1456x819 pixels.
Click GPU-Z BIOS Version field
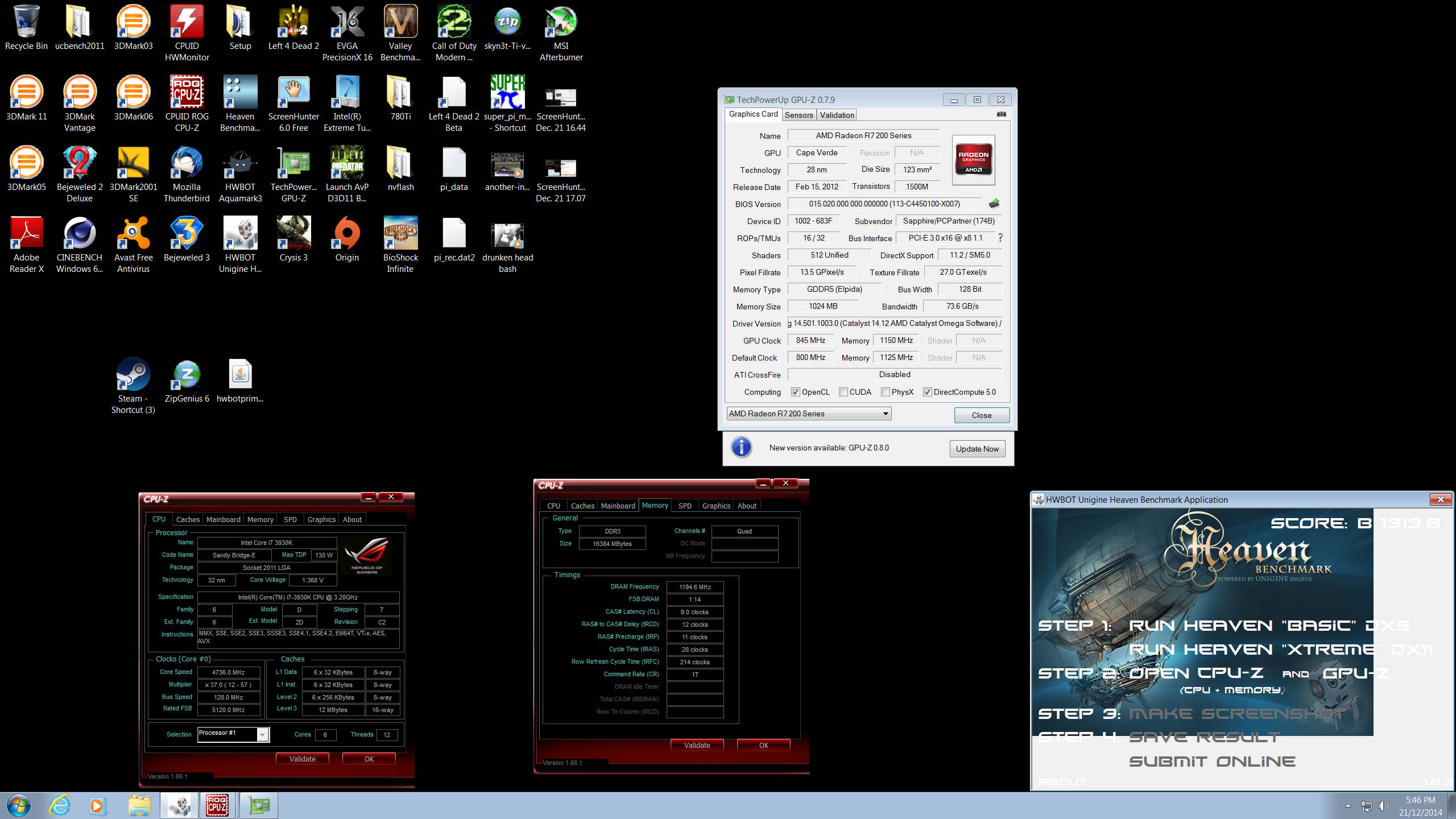tap(884, 204)
